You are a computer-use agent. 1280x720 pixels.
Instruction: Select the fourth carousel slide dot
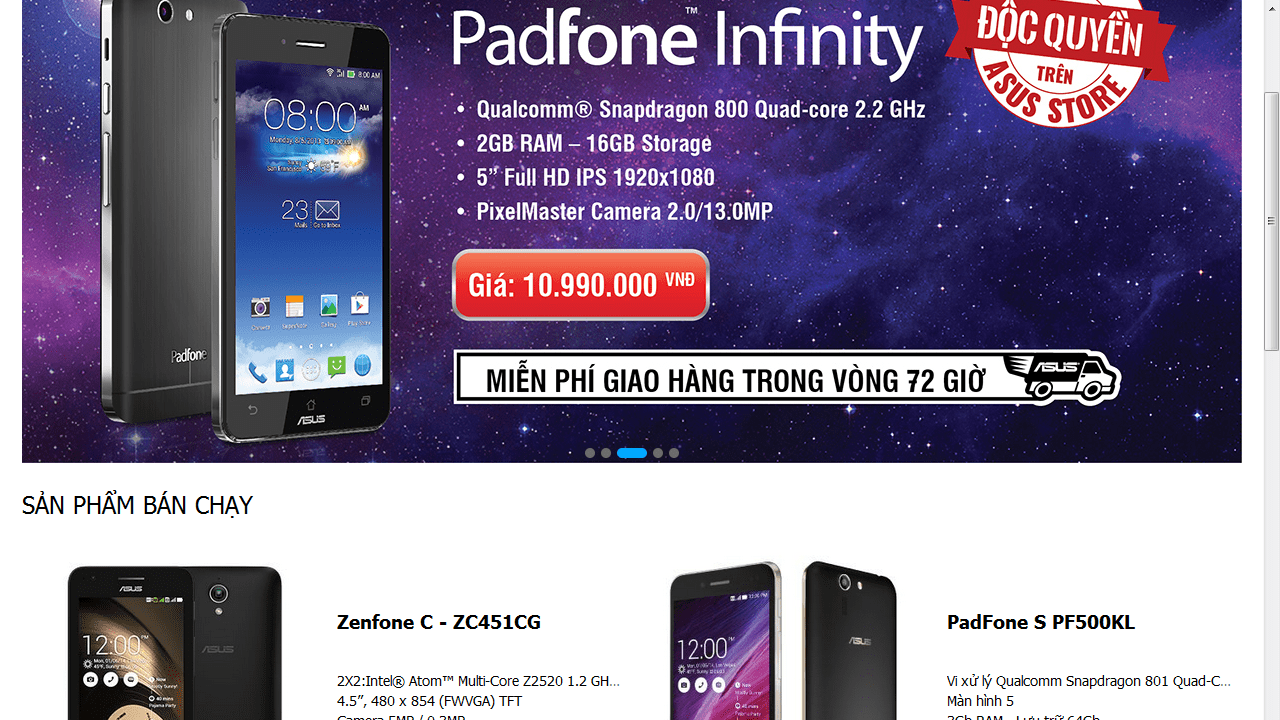[658, 453]
